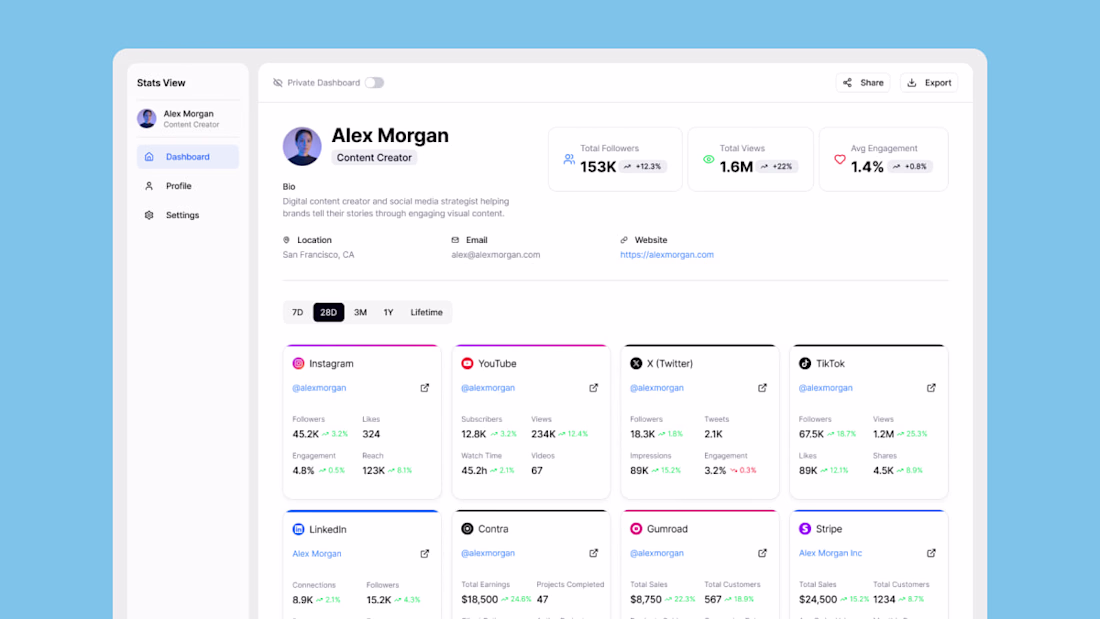Open the alexmorgan.com website link
Image resolution: width=1100 pixels, height=619 pixels.
(666, 255)
